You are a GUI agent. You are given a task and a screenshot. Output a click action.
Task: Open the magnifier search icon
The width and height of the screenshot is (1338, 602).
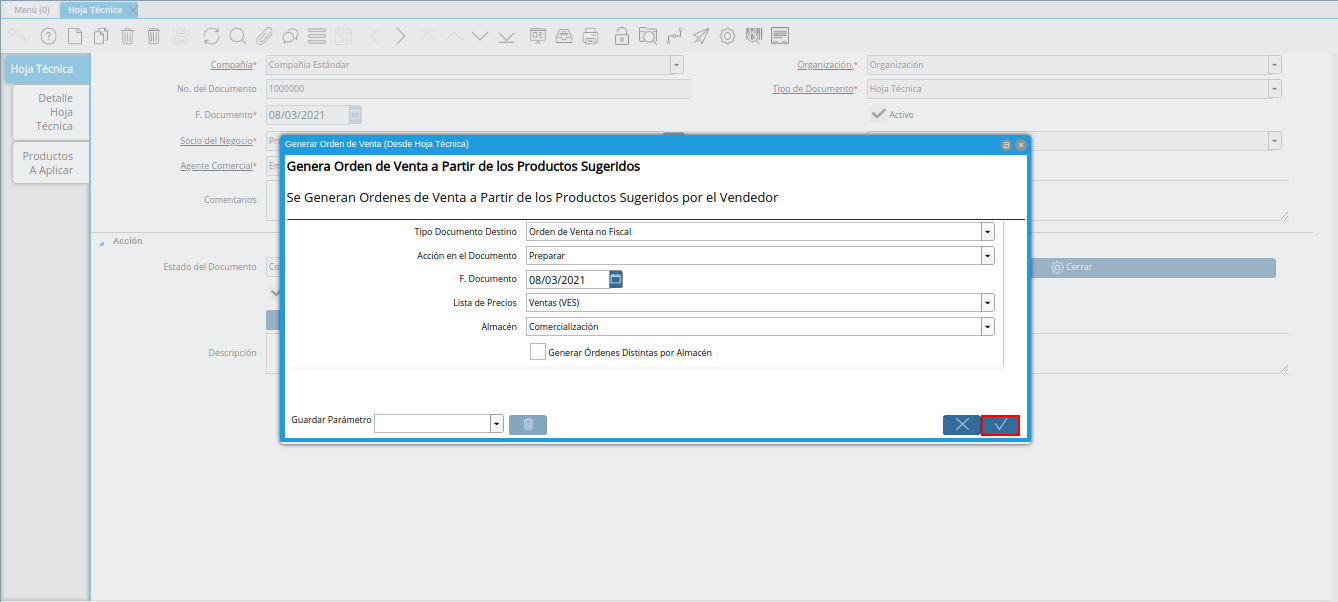click(238, 37)
